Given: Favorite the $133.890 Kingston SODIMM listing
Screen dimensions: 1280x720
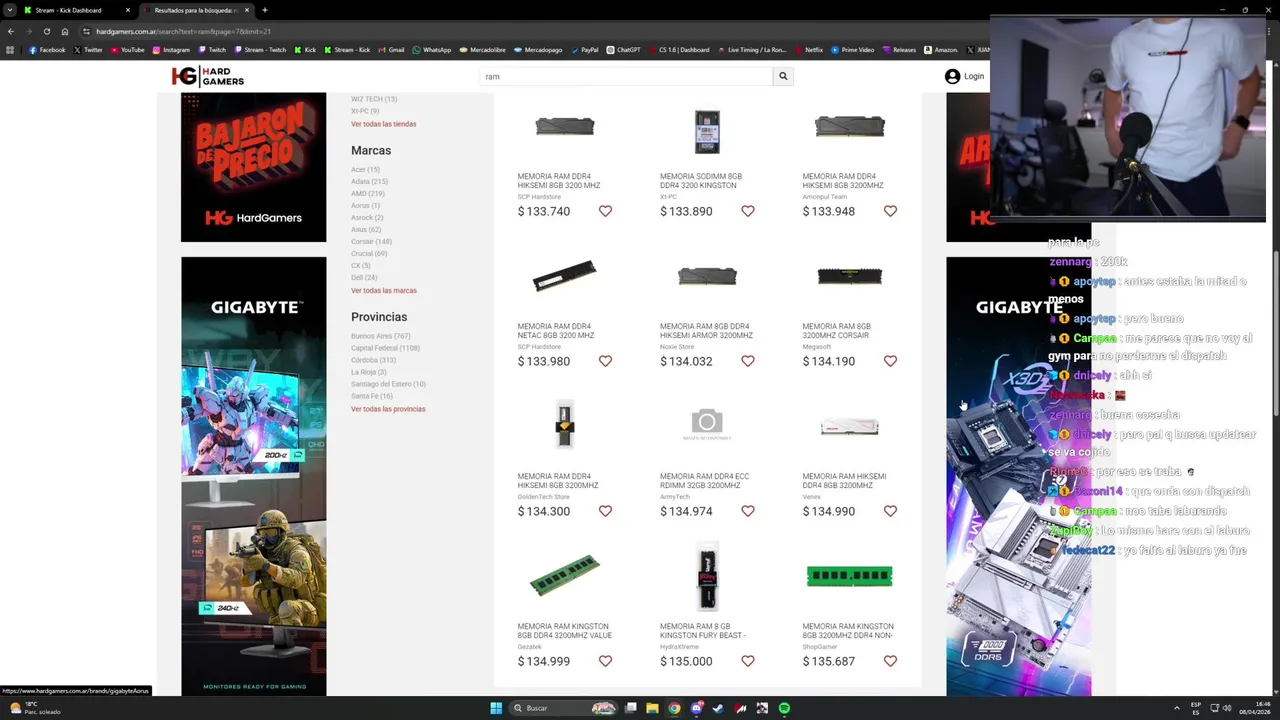Looking at the screenshot, I should (x=748, y=211).
